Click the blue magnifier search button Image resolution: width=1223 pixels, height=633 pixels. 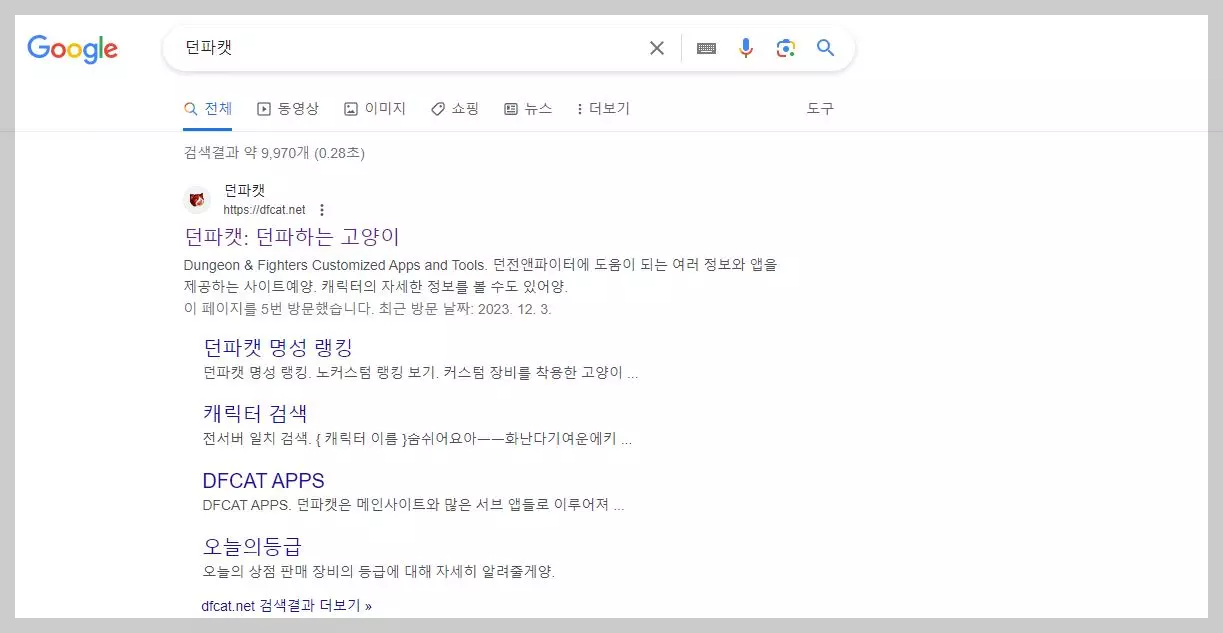[825, 48]
